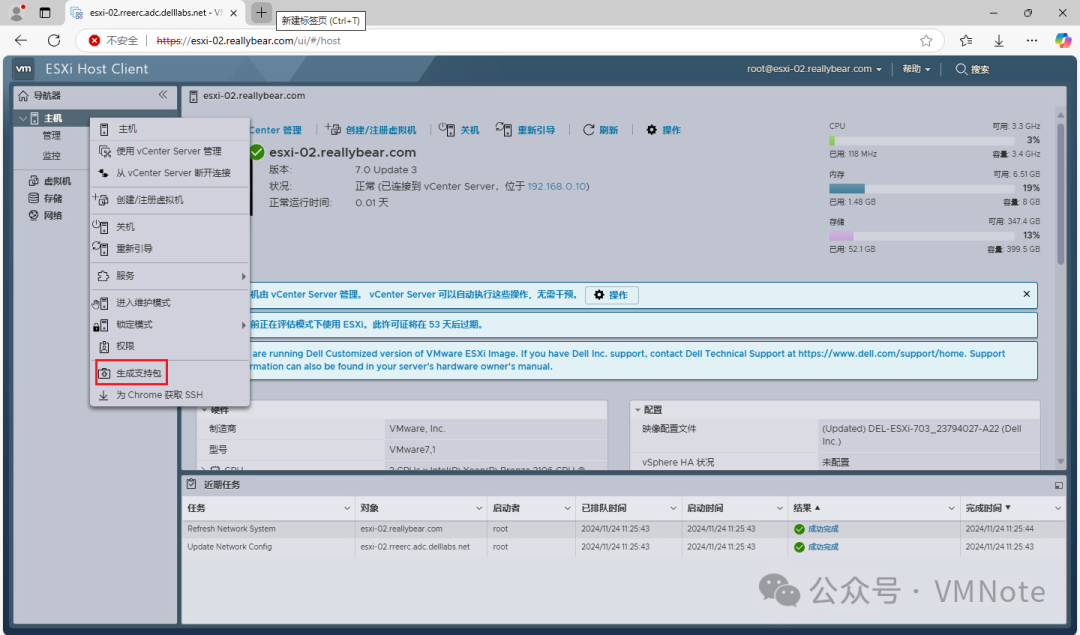Select the 虚拟机 item in navigator
This screenshot has height=635, width=1080.
(50, 180)
